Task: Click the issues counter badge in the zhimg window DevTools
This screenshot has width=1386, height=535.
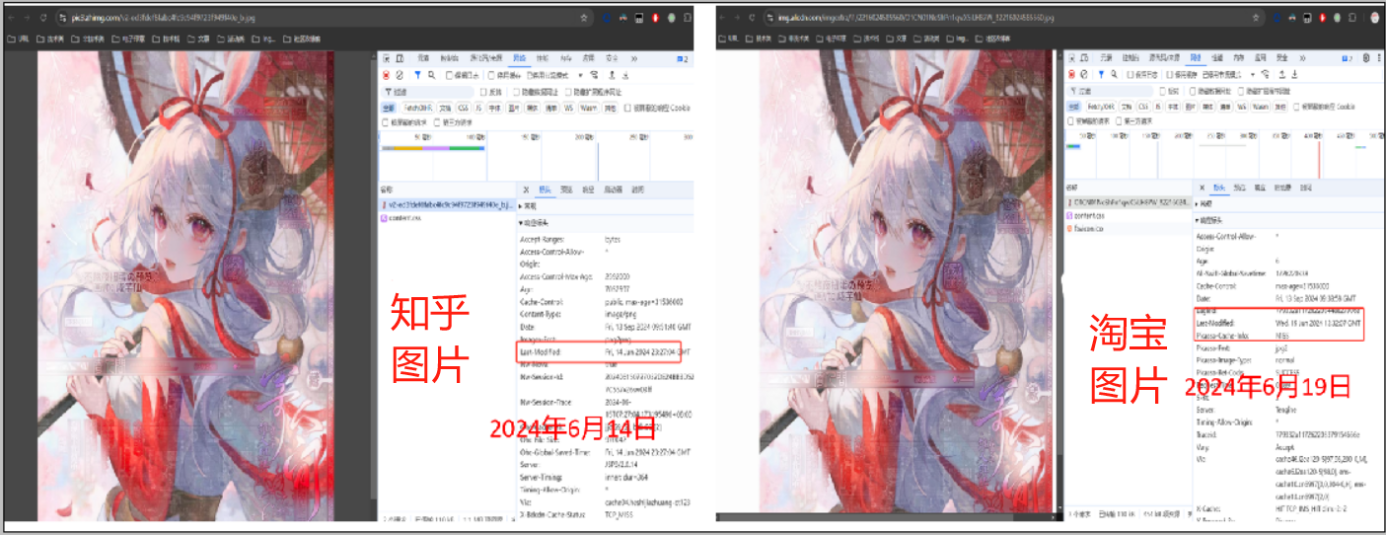Action: (x=683, y=59)
